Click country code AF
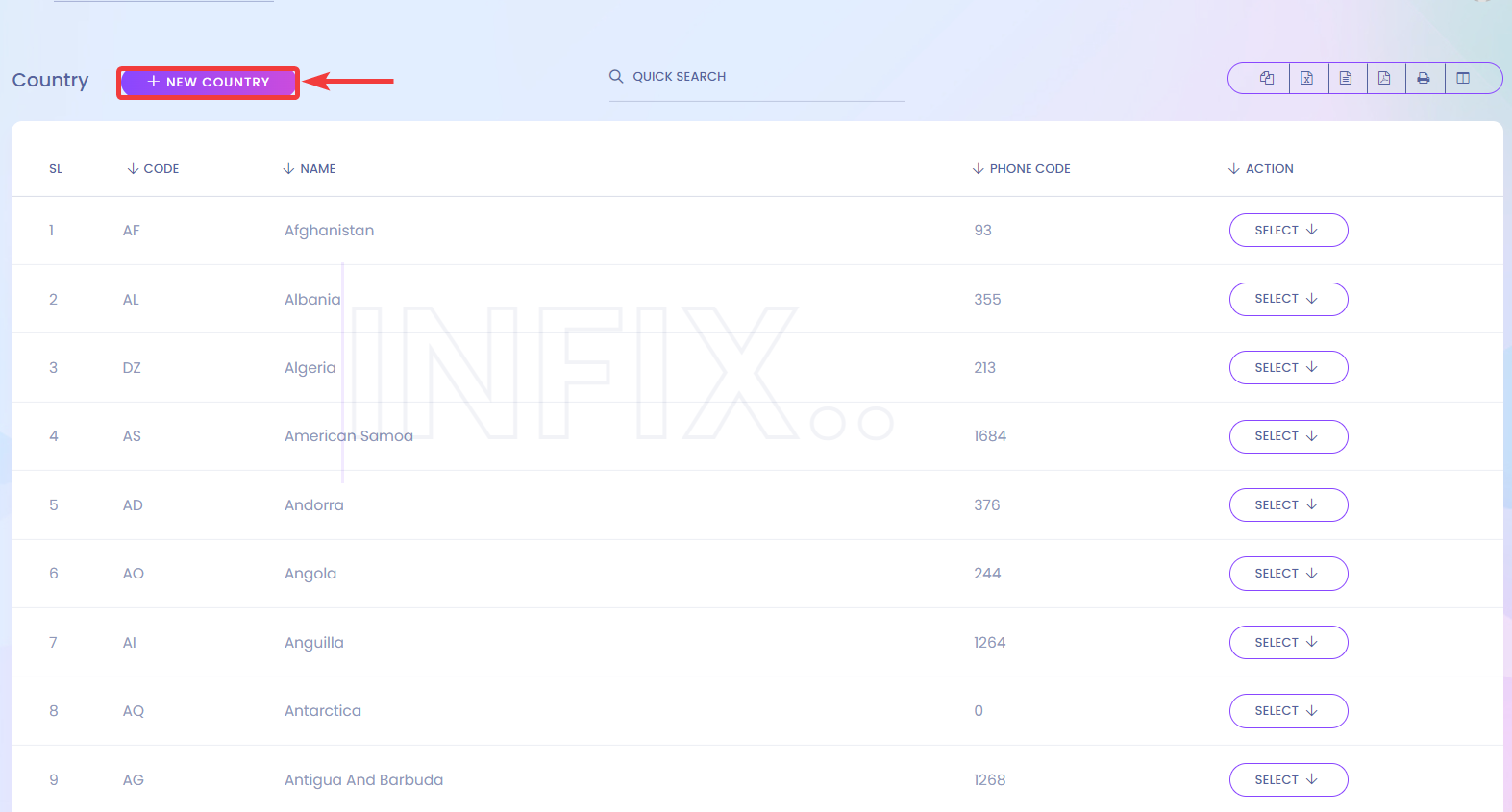Screen dimensions: 1512x812 click(132, 231)
